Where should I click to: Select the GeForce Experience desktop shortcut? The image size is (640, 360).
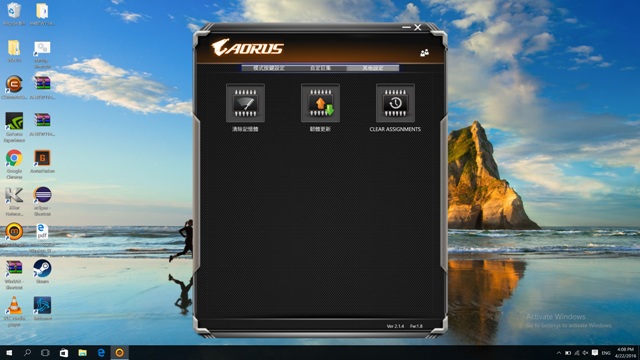pyautogui.click(x=14, y=127)
